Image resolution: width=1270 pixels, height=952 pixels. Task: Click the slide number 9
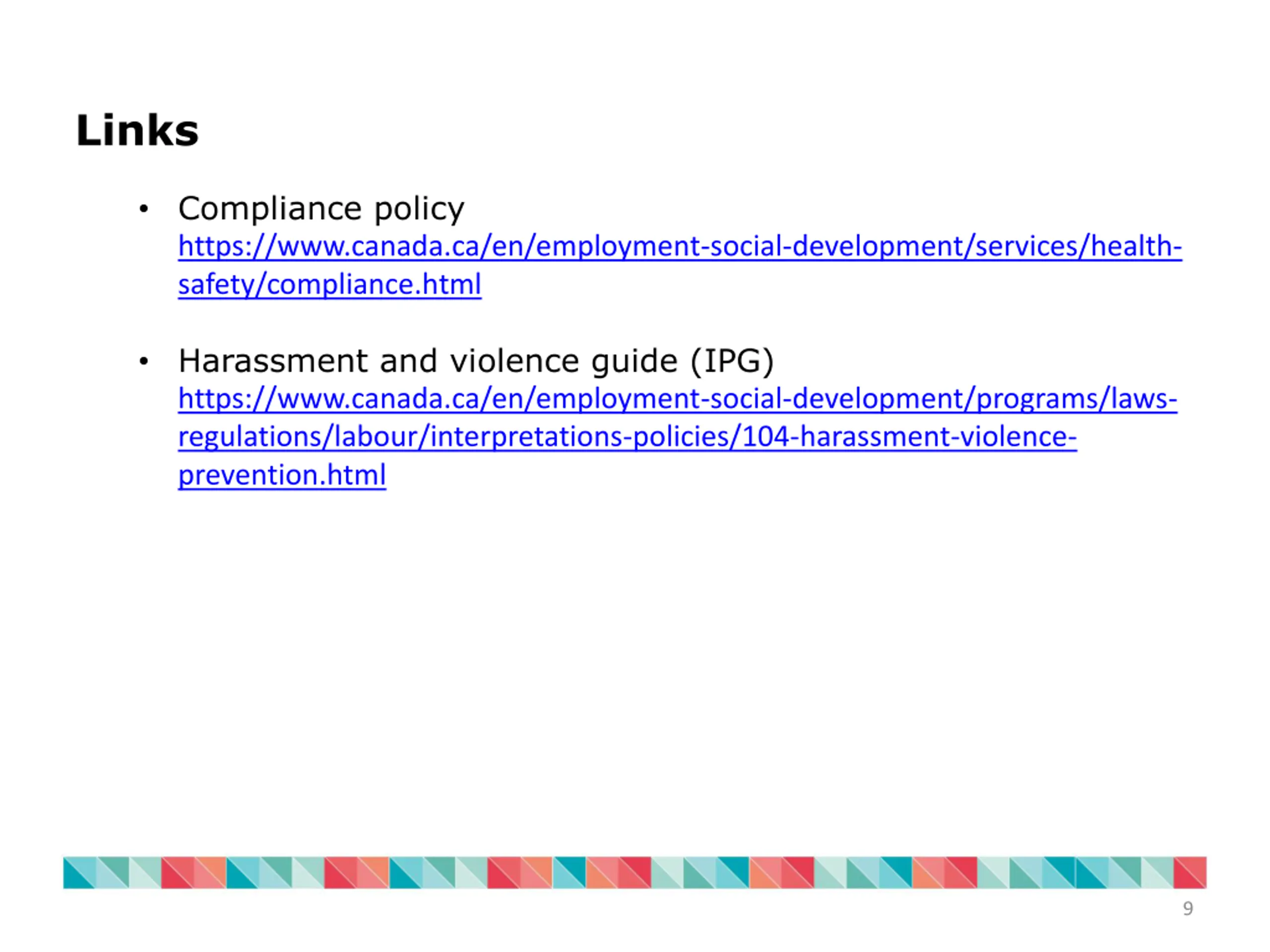tap(1188, 909)
